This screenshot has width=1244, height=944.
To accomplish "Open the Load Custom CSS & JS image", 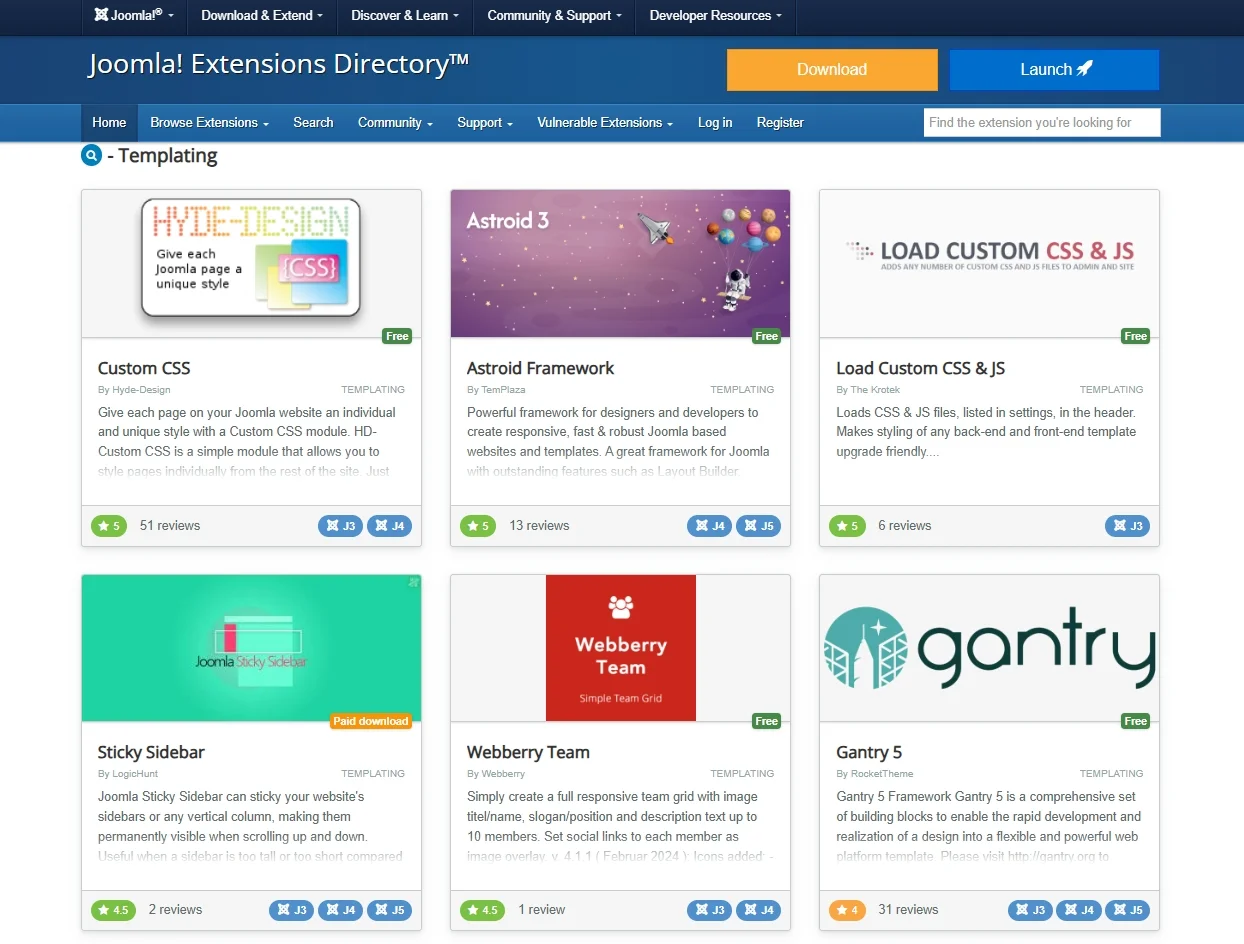I will (x=989, y=264).
